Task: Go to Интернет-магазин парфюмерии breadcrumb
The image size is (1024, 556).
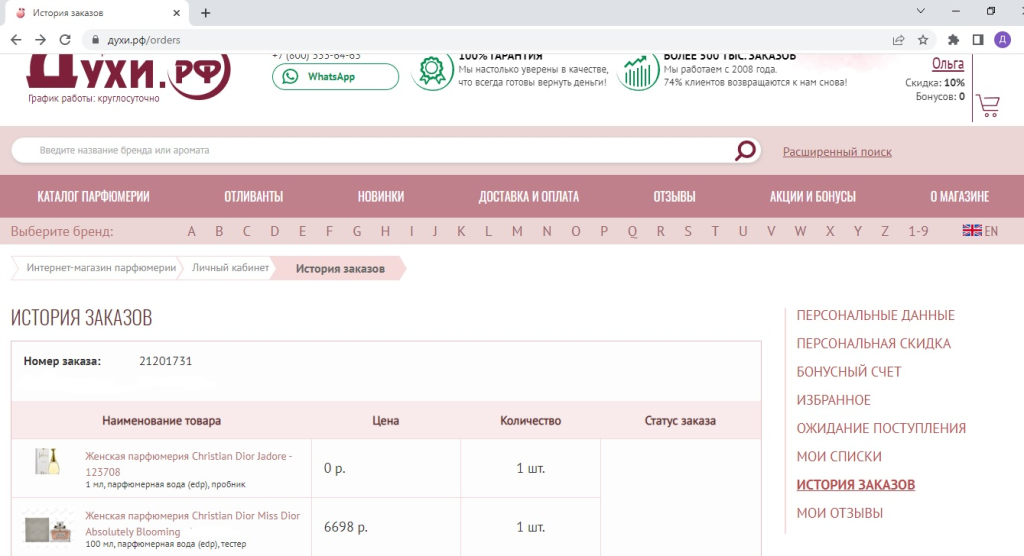Action: (101, 268)
